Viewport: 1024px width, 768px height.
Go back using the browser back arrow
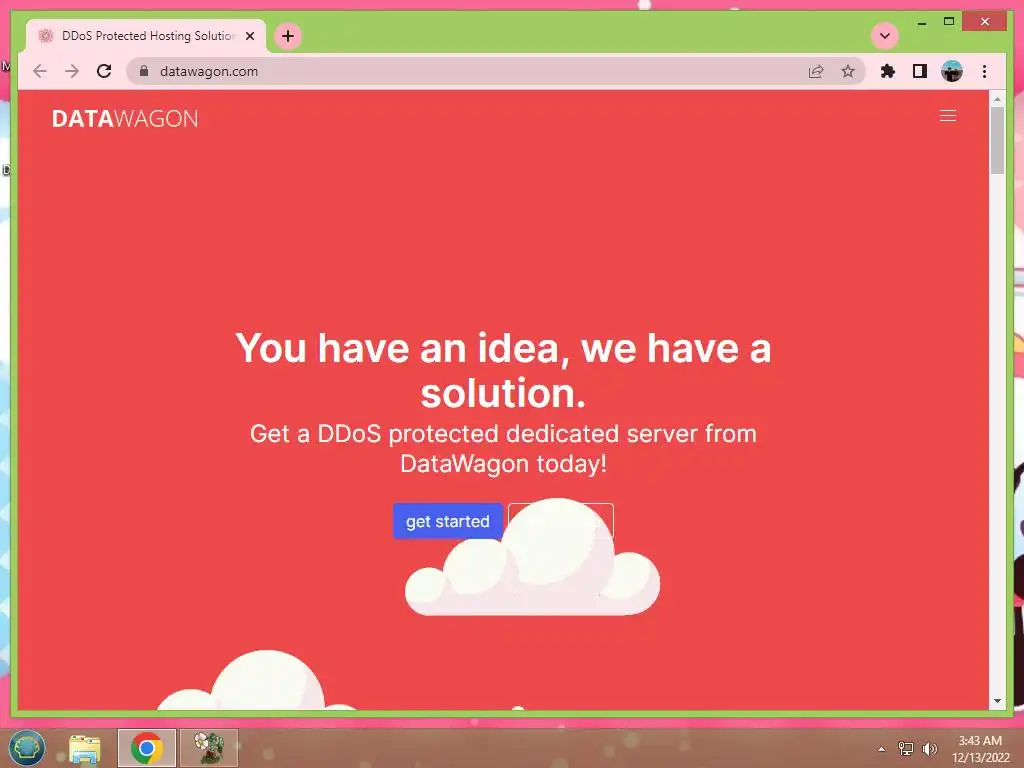(40, 71)
